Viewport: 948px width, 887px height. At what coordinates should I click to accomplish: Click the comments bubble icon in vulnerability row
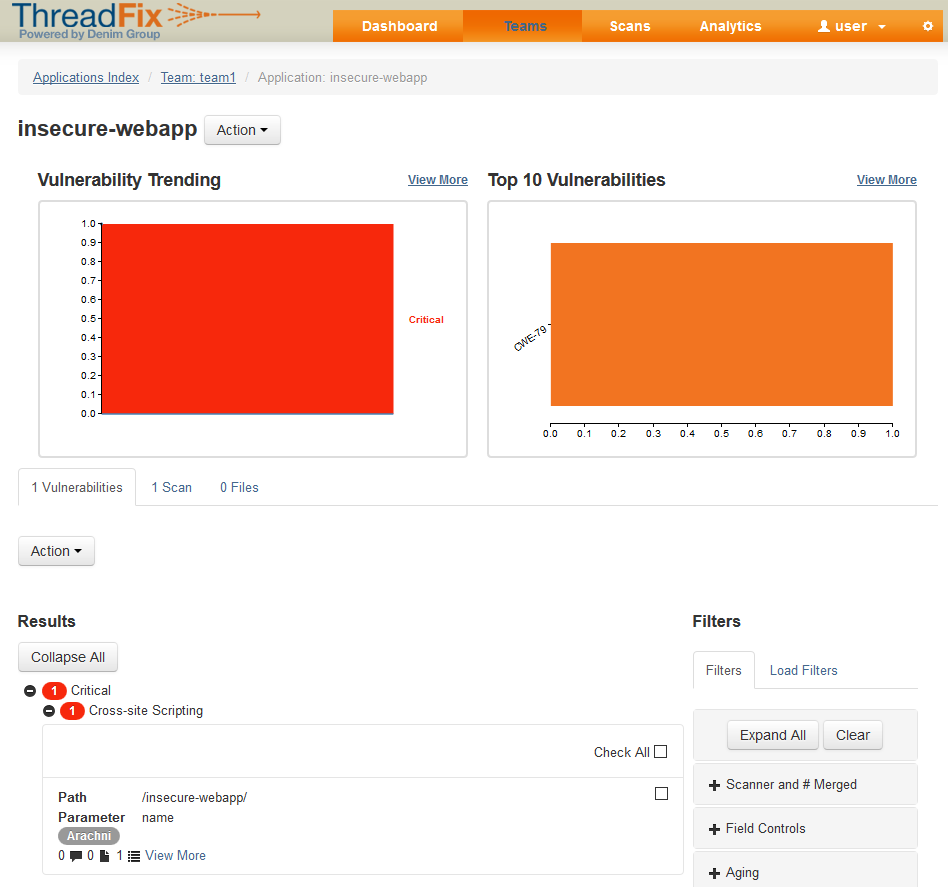pyautogui.click(x=76, y=856)
